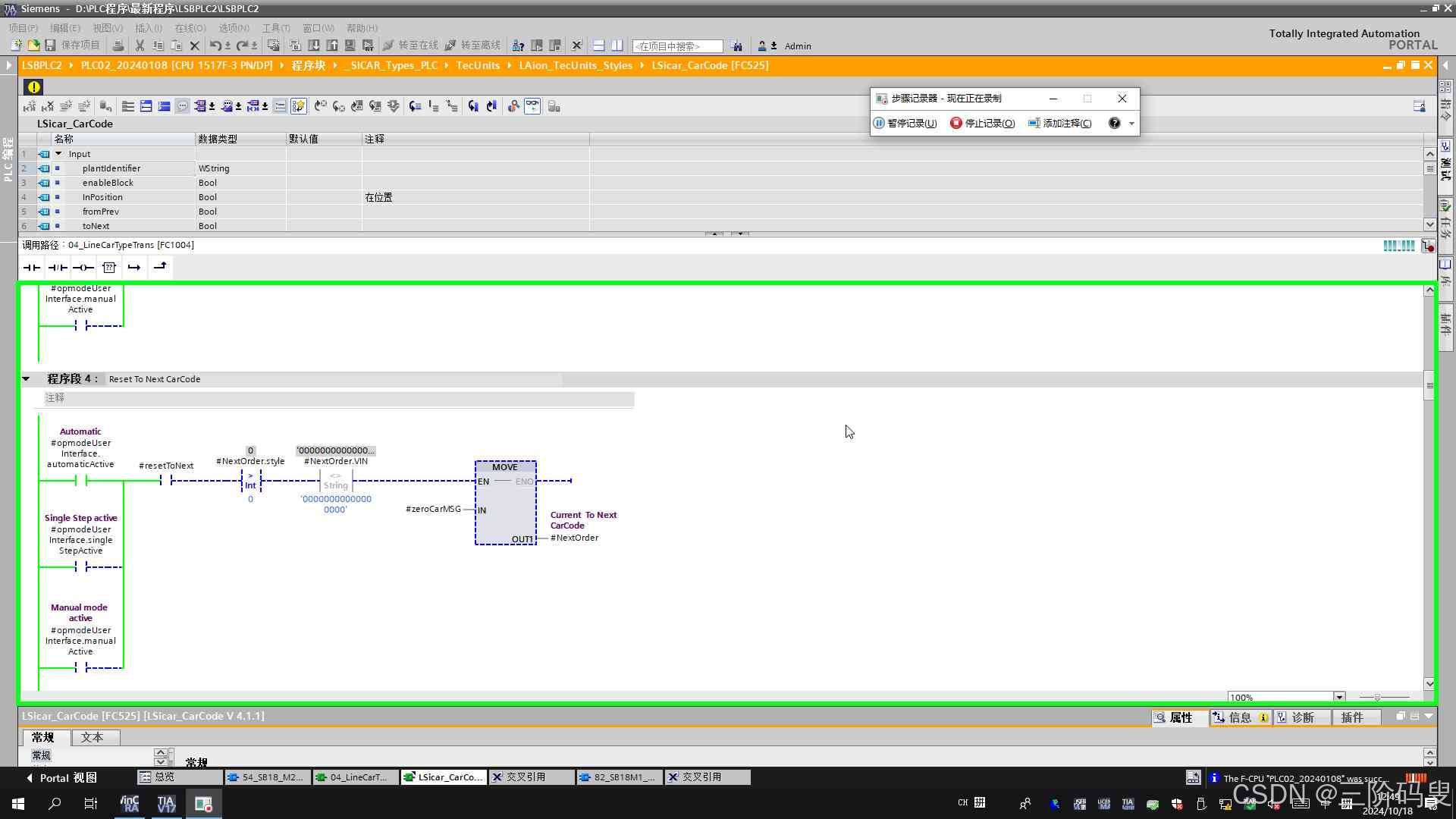Screen dimensions: 1456x819
Task: Open the 100% zoom level dropdown
Action: coord(1339,697)
